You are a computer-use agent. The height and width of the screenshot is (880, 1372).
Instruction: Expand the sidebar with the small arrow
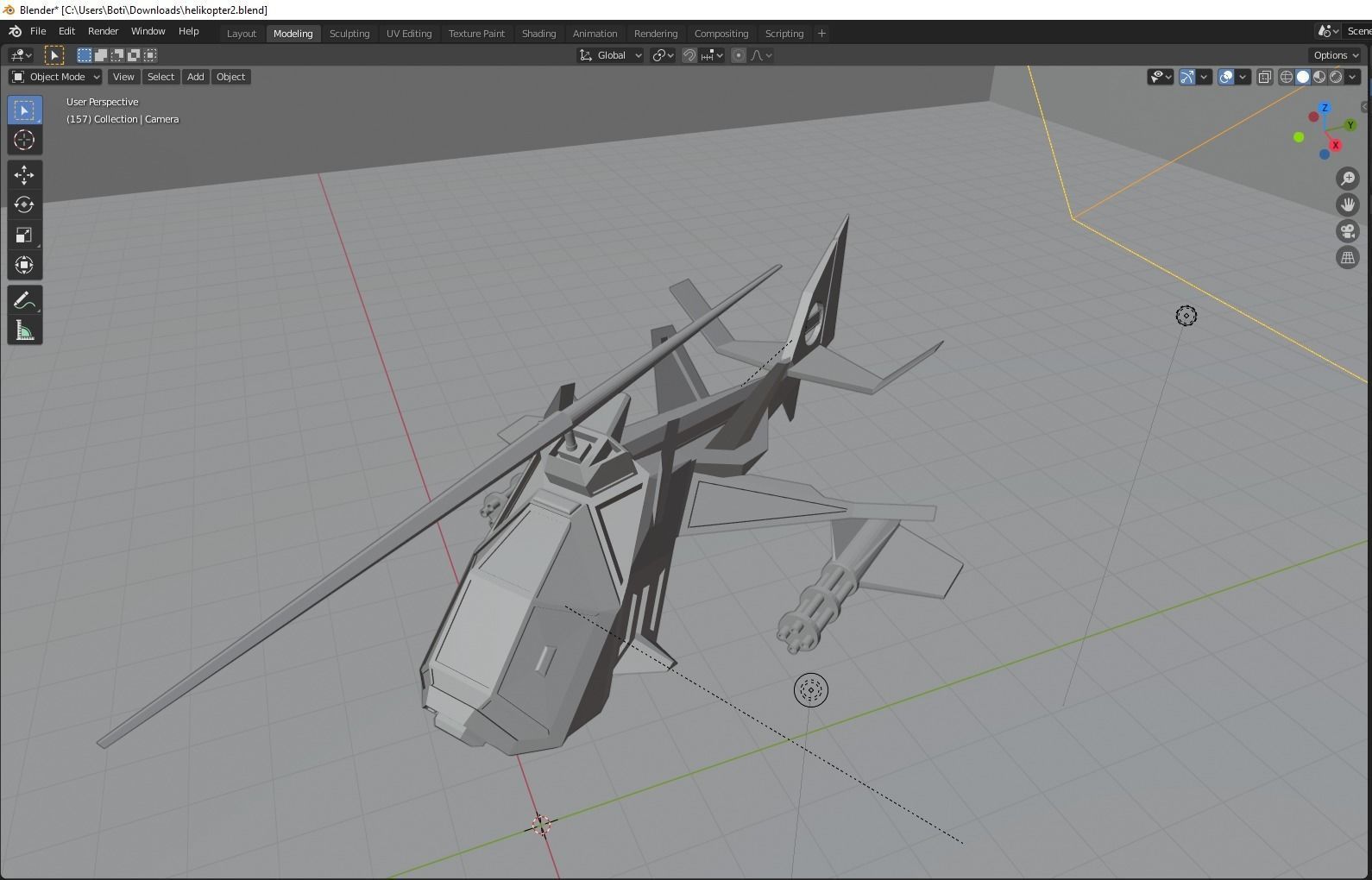(1364, 107)
